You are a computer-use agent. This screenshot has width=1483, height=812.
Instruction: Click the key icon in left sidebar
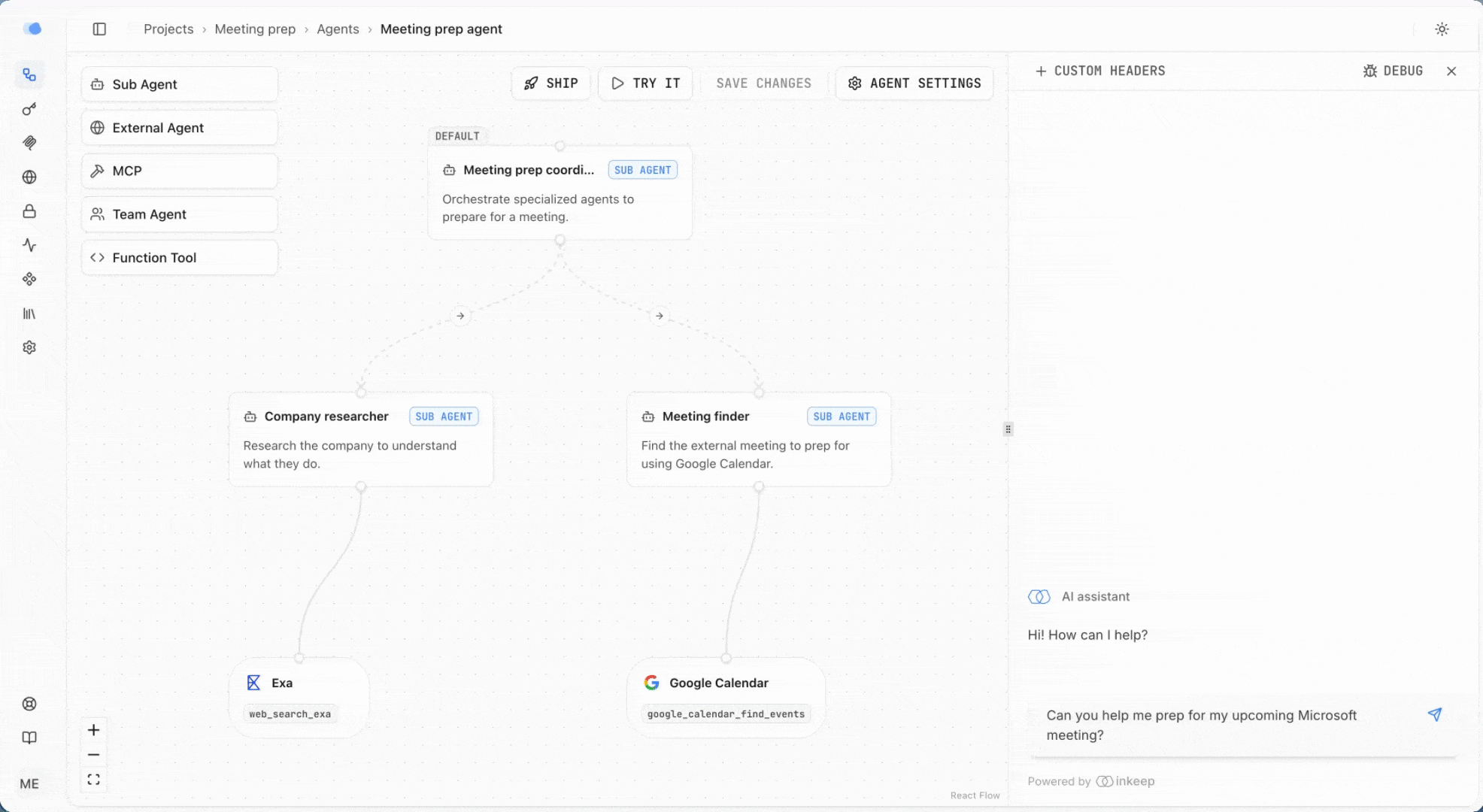click(29, 110)
